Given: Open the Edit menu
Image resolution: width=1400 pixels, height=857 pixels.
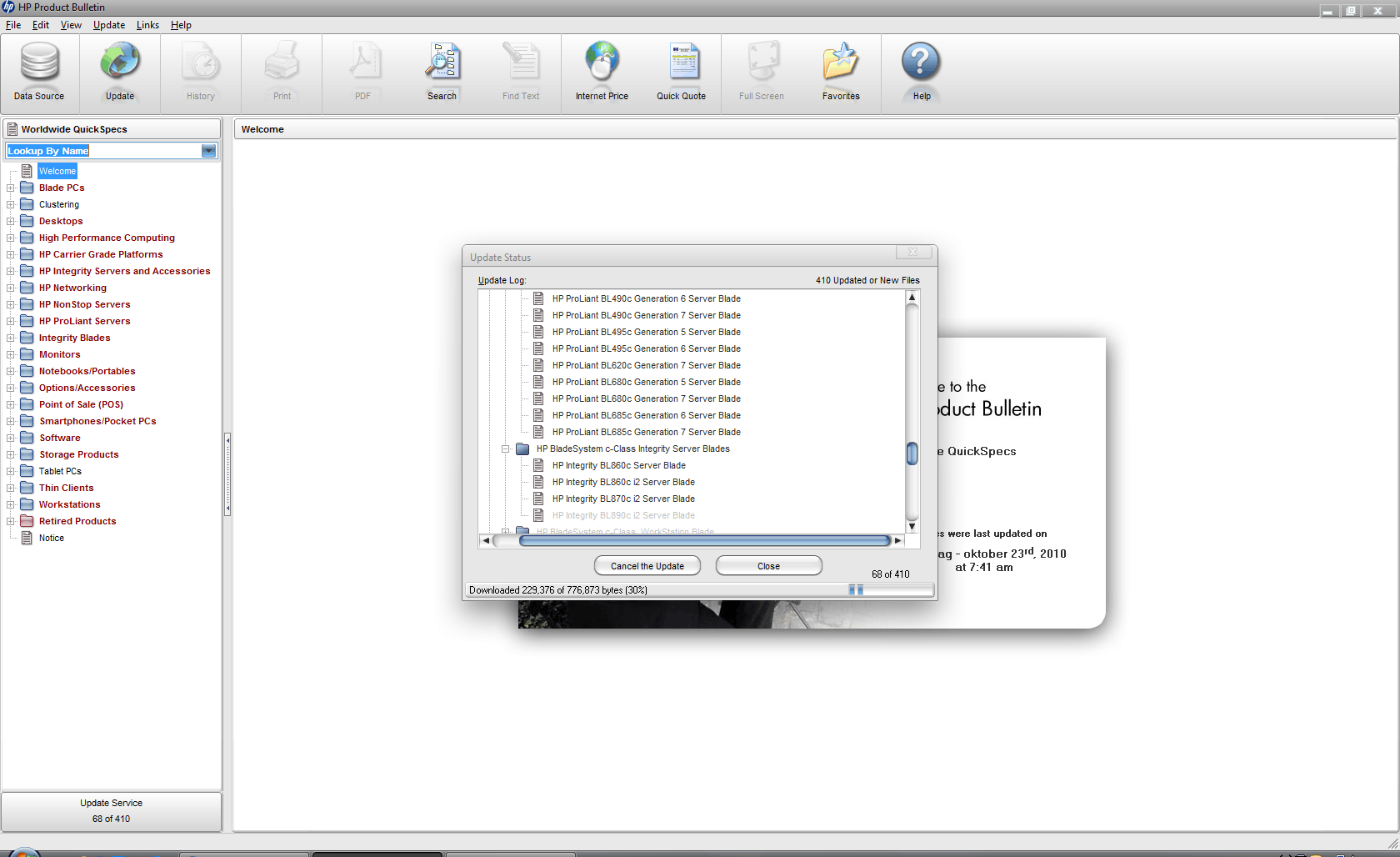Looking at the screenshot, I should (x=41, y=25).
